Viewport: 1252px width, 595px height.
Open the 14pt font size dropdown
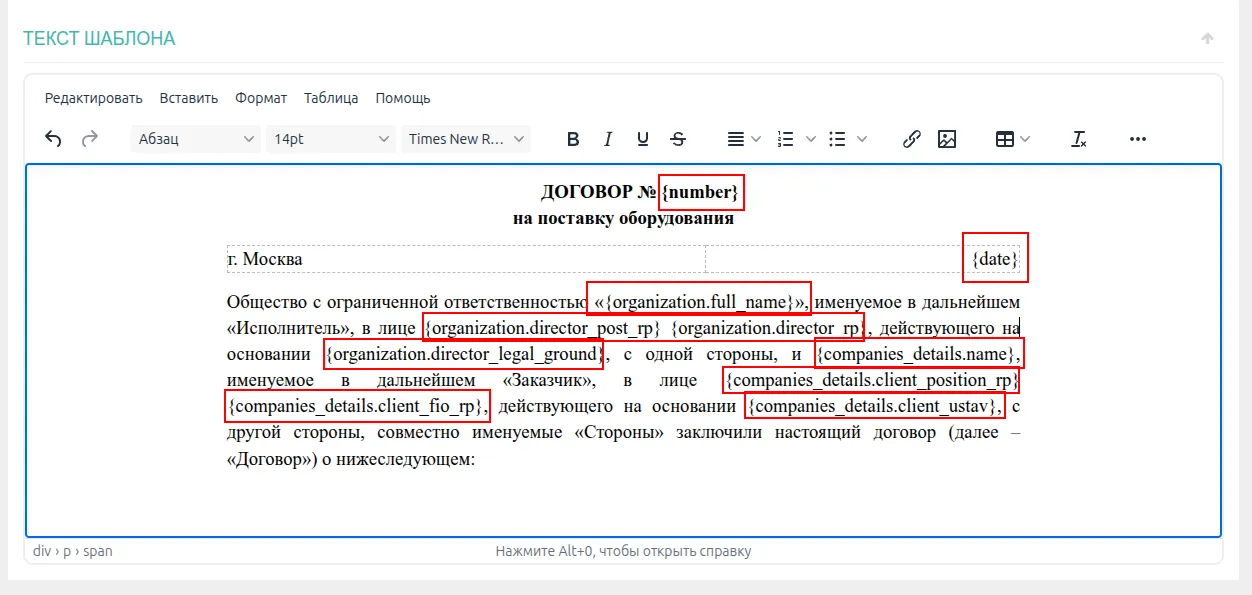[331, 139]
